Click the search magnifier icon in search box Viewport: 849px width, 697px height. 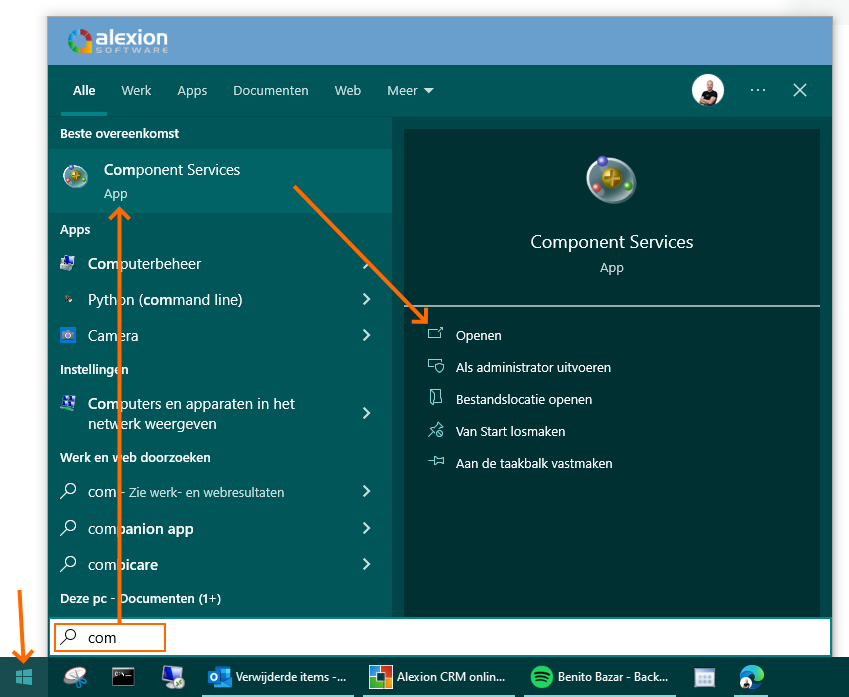pos(68,637)
